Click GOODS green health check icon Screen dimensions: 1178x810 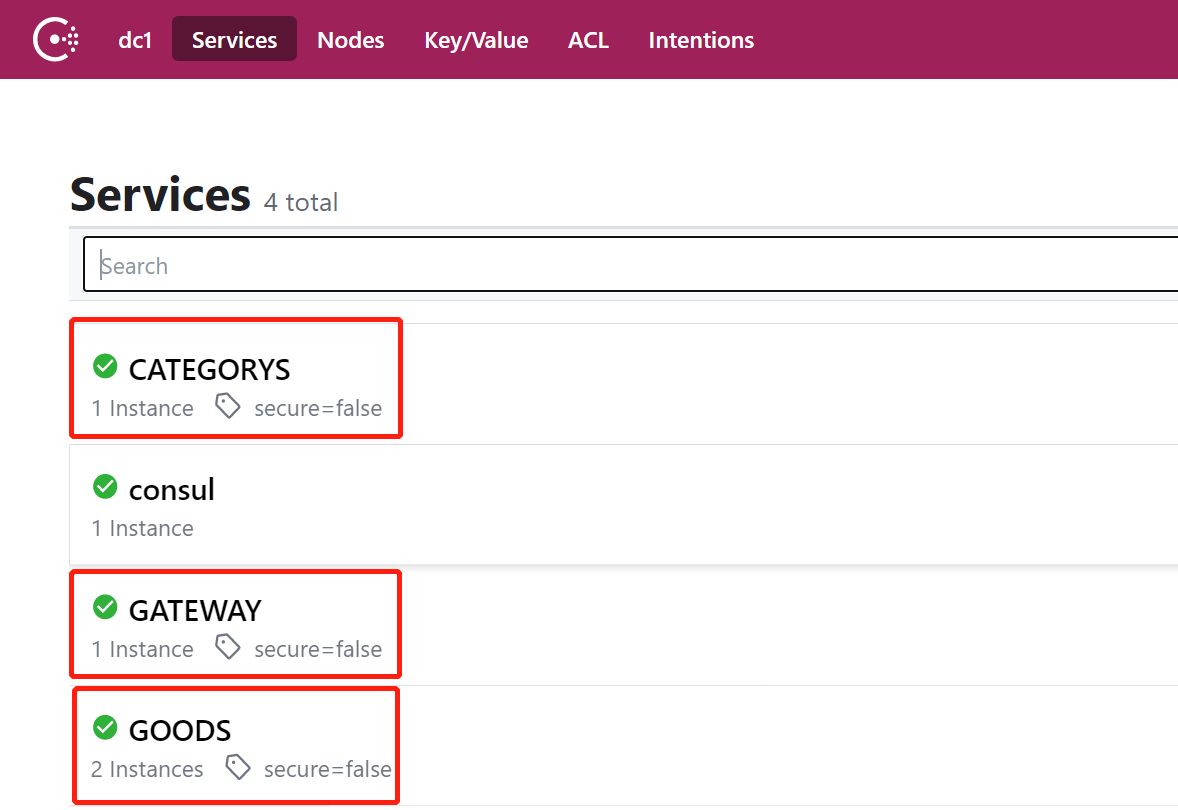click(105, 727)
